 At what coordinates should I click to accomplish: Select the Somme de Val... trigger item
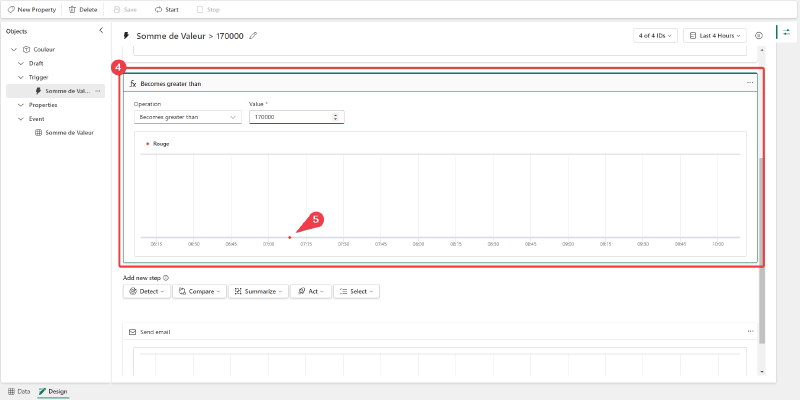click(x=56, y=91)
